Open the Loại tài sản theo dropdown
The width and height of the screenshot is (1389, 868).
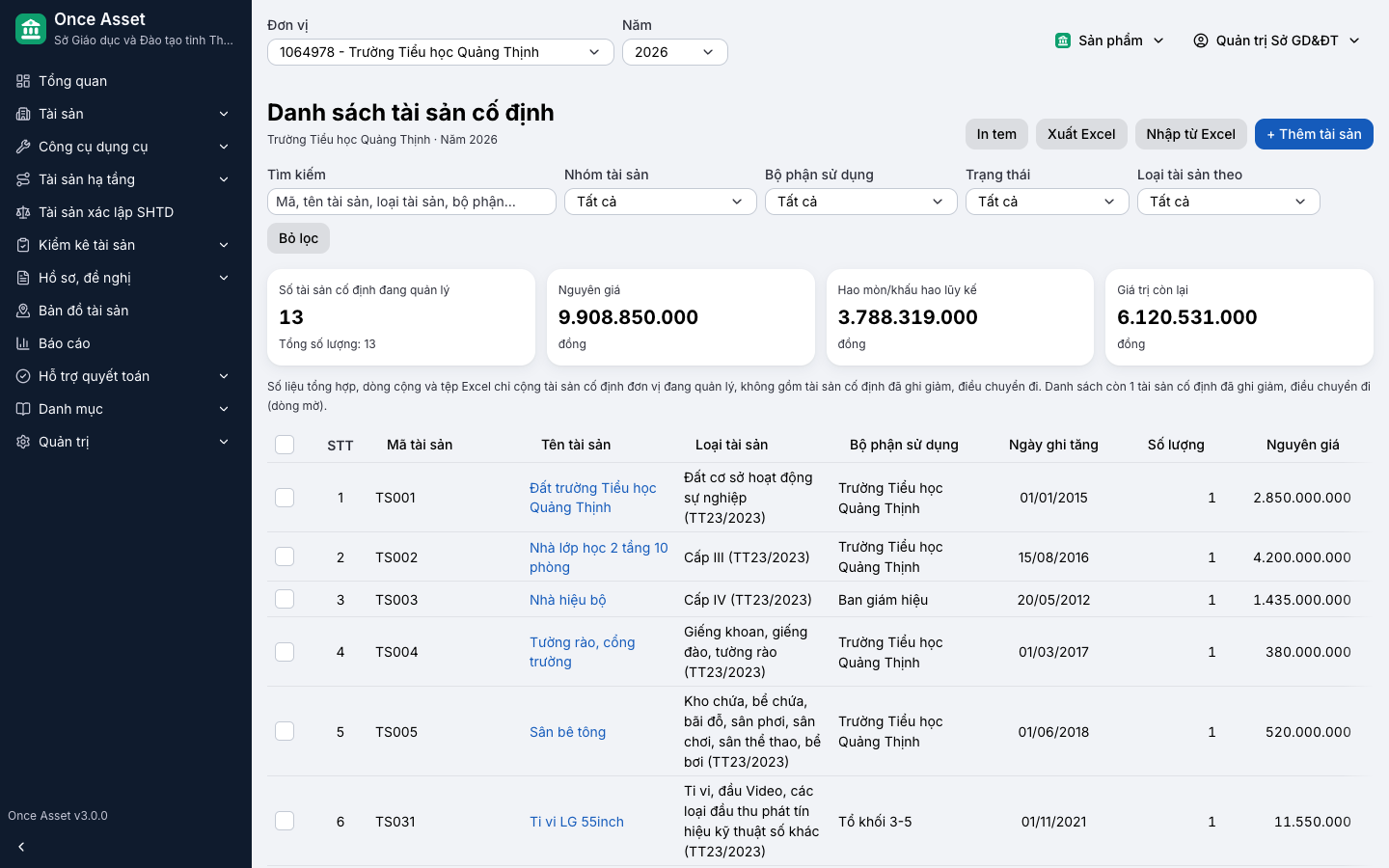pos(1229,202)
